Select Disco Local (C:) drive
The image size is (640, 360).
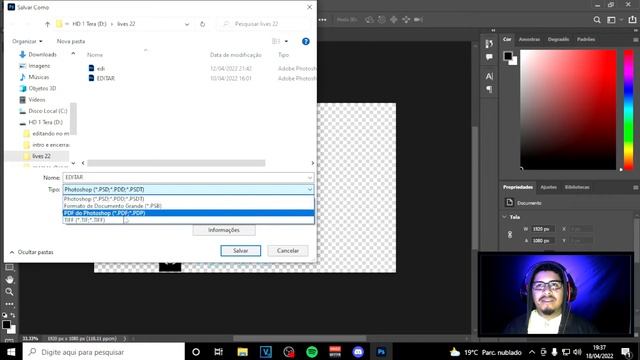[47, 111]
